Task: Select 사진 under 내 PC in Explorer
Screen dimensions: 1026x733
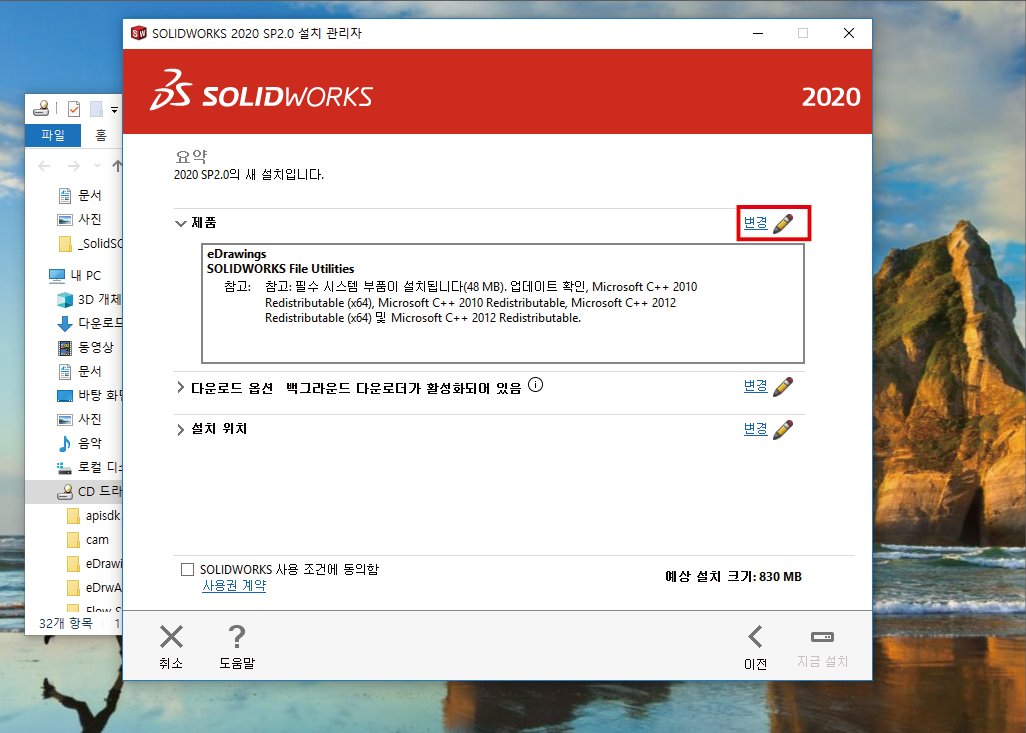Action: tap(80, 420)
